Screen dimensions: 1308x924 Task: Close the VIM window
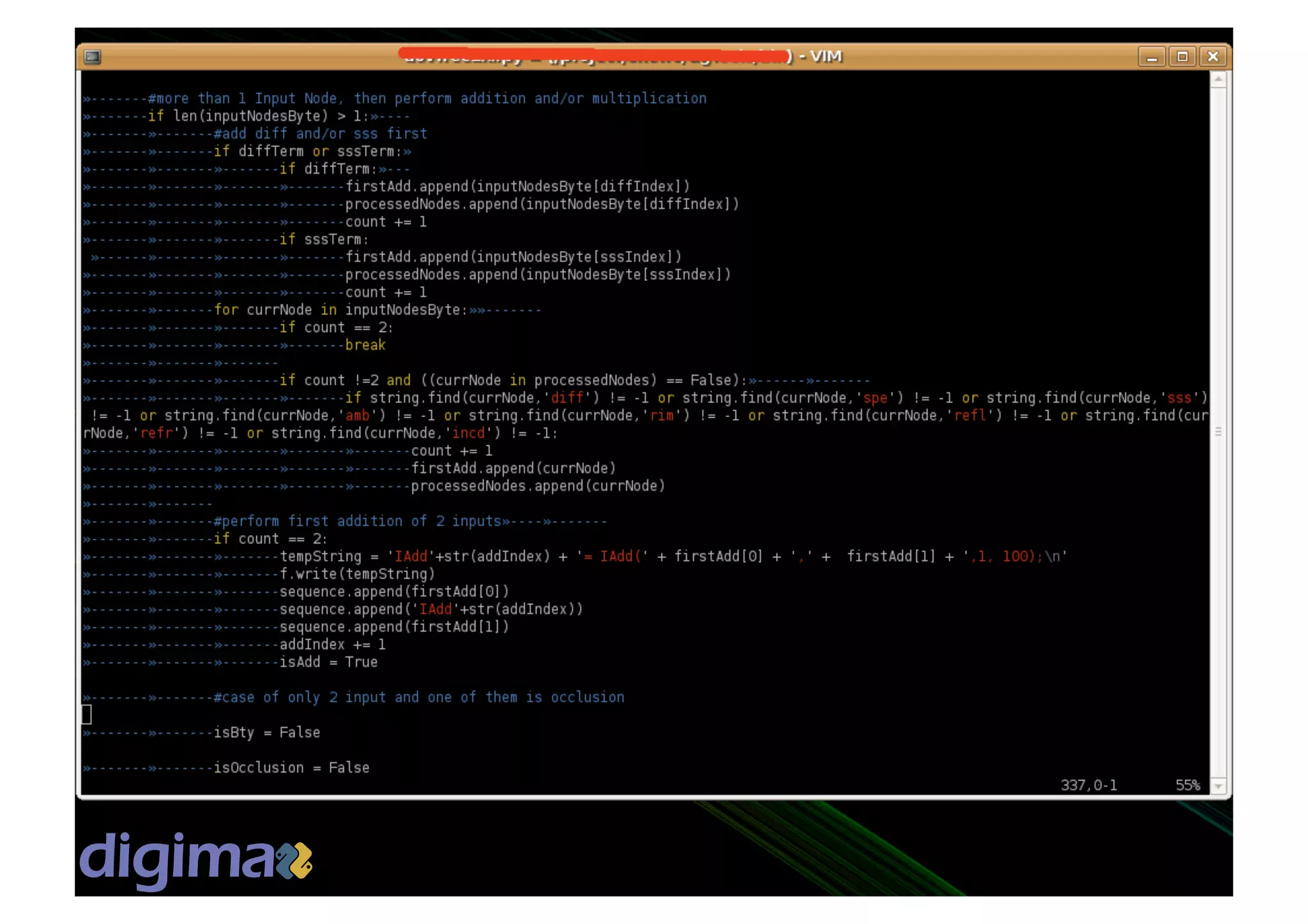[1213, 57]
